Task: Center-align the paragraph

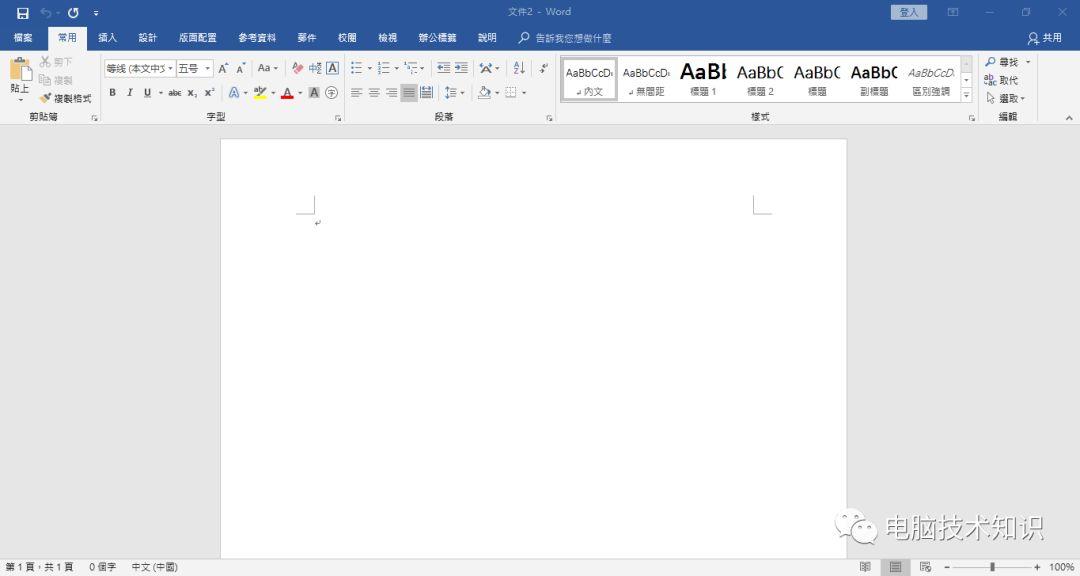Action: (374, 92)
